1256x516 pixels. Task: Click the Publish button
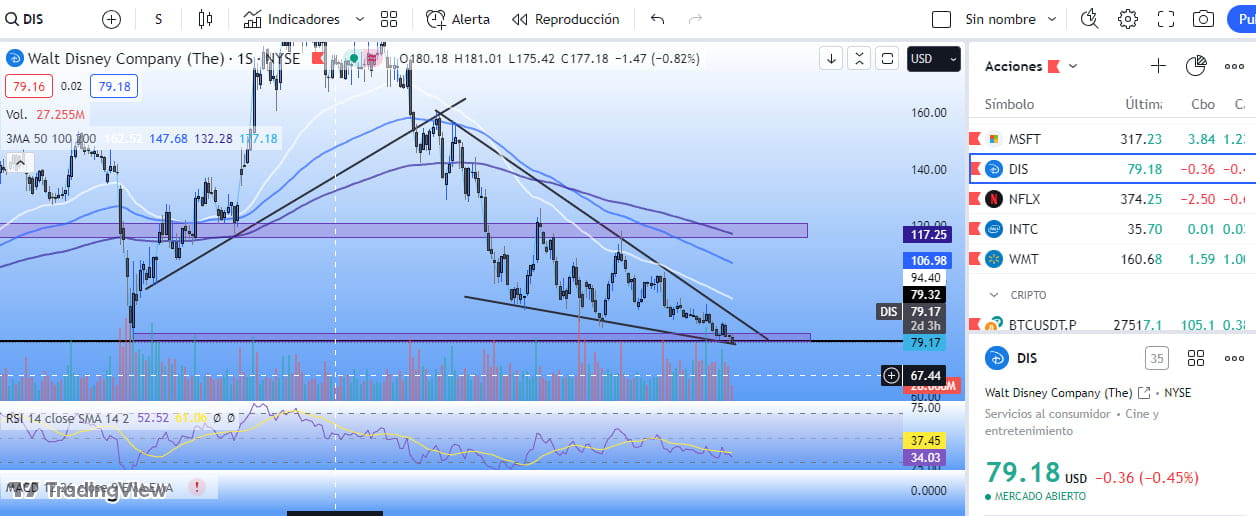[1243, 19]
